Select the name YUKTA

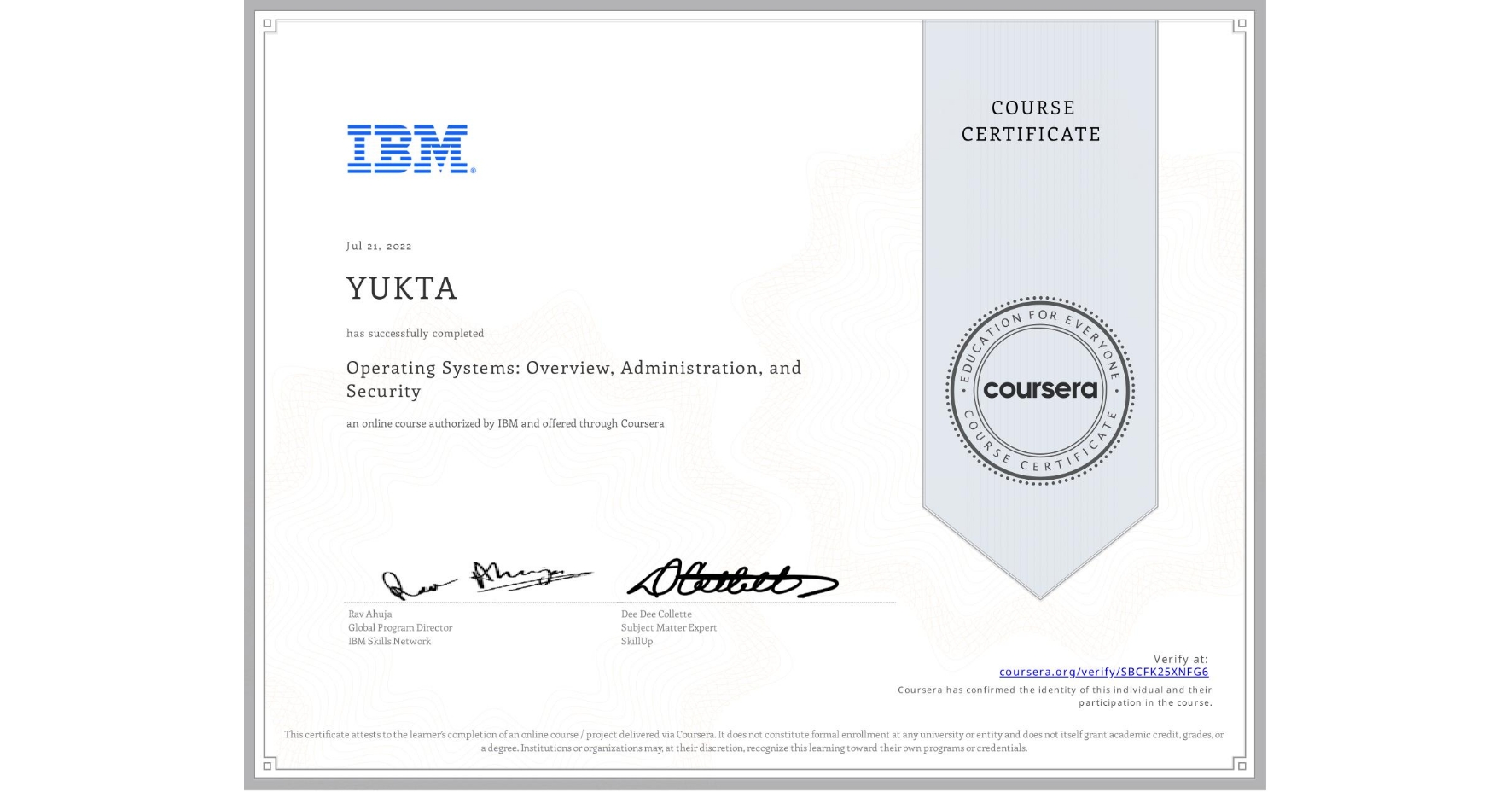click(402, 288)
